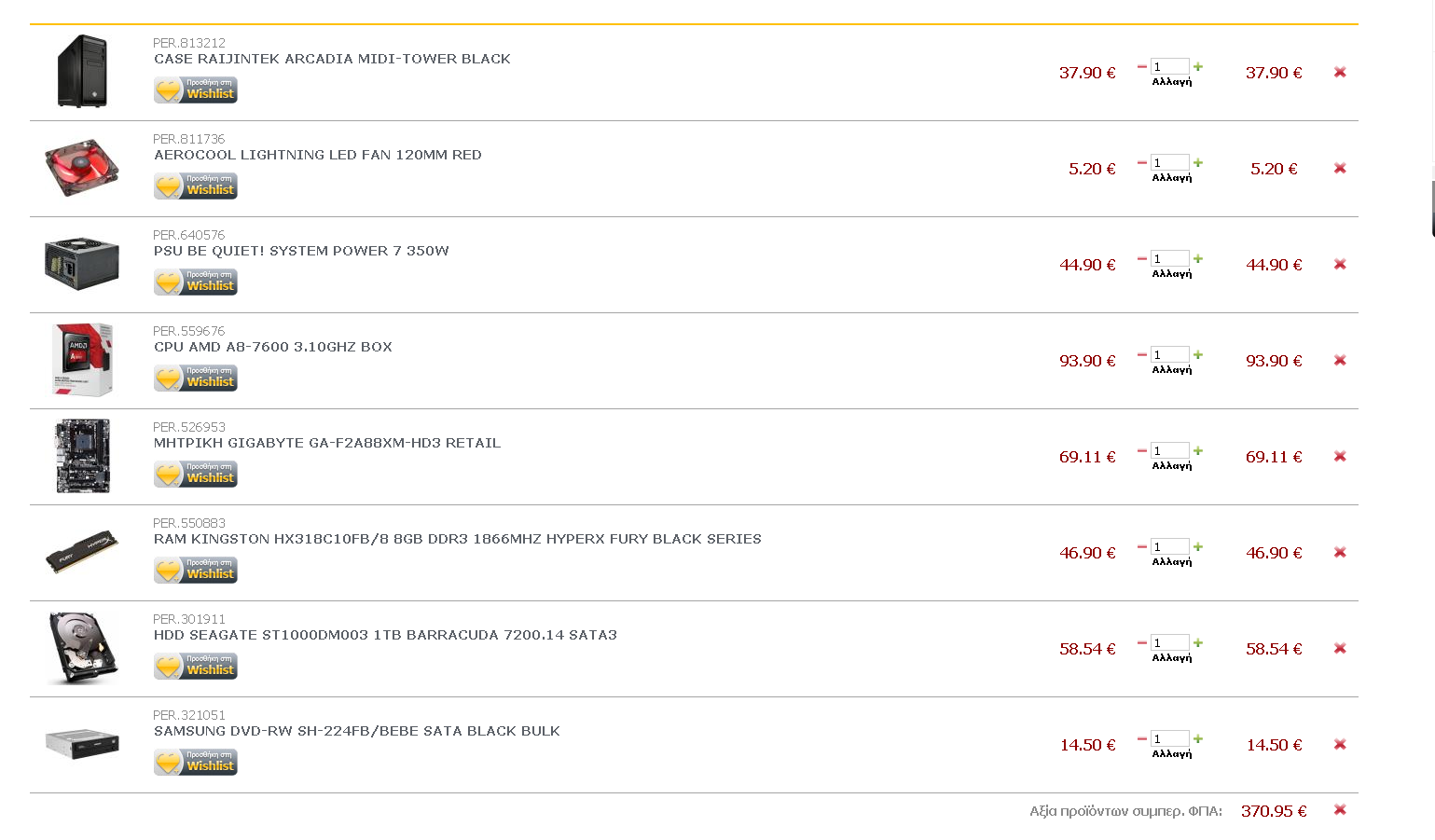
Task: Remove the Samsung DVD-RW from cart
Action: (x=1340, y=744)
